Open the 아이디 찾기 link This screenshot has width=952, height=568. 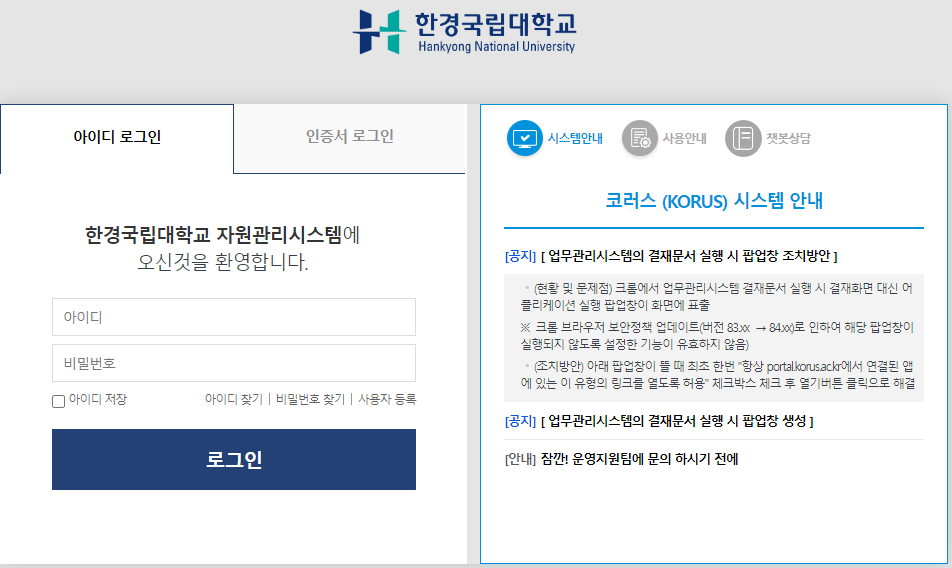click(233, 399)
